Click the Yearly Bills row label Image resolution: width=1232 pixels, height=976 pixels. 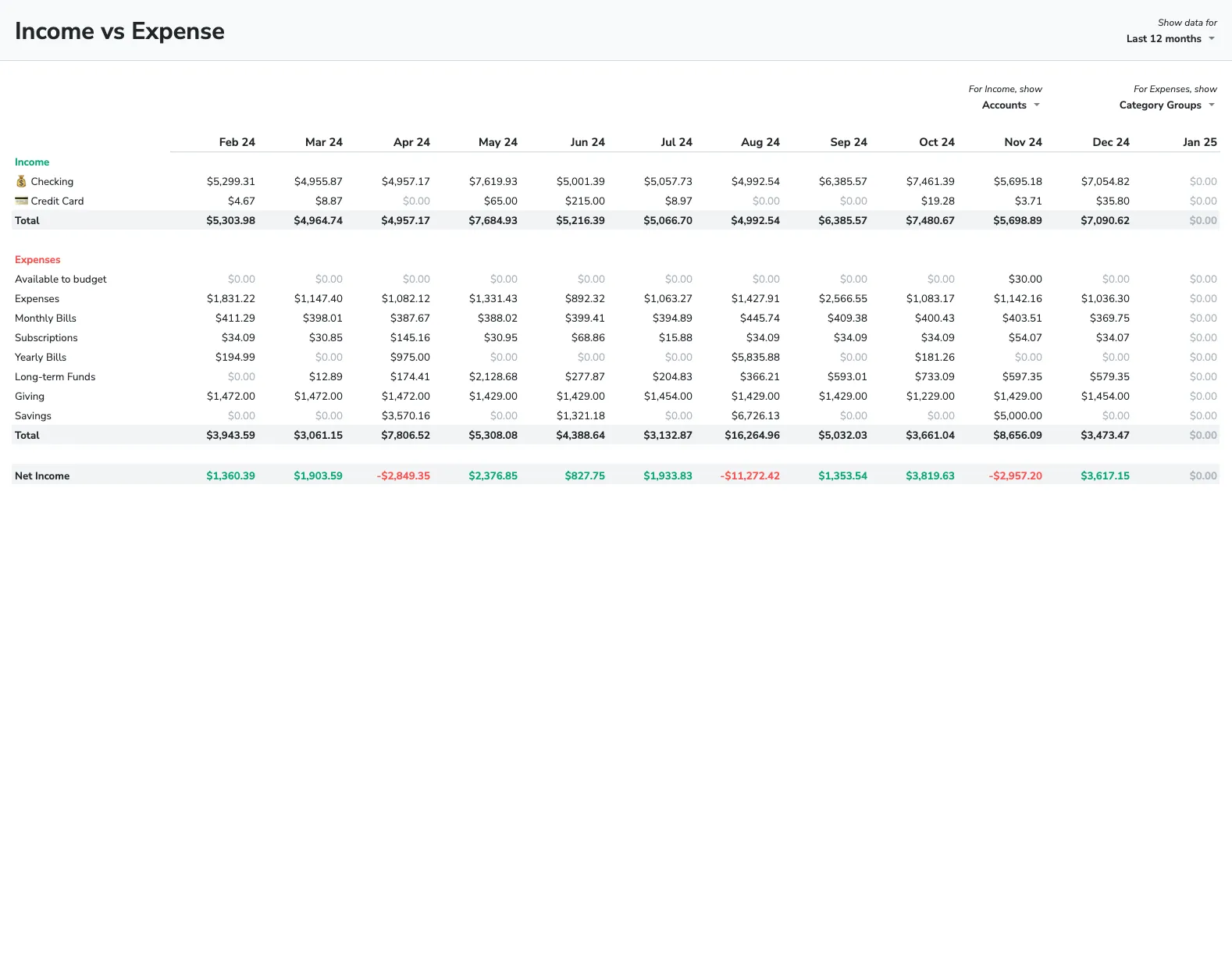tap(41, 358)
